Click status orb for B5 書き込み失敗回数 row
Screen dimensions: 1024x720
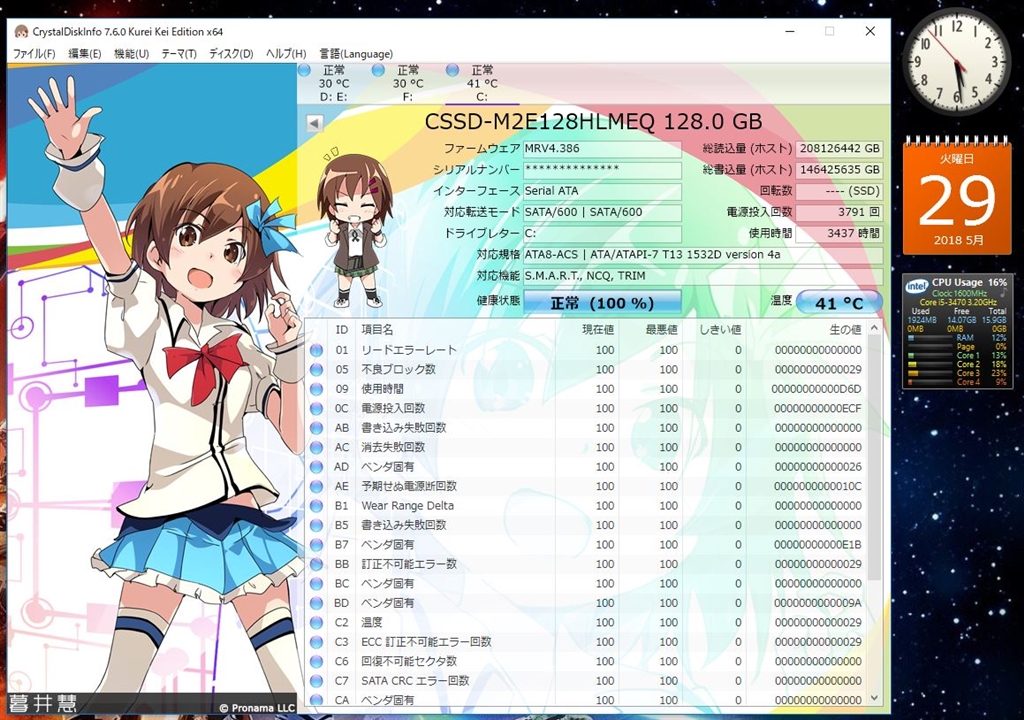coord(317,525)
